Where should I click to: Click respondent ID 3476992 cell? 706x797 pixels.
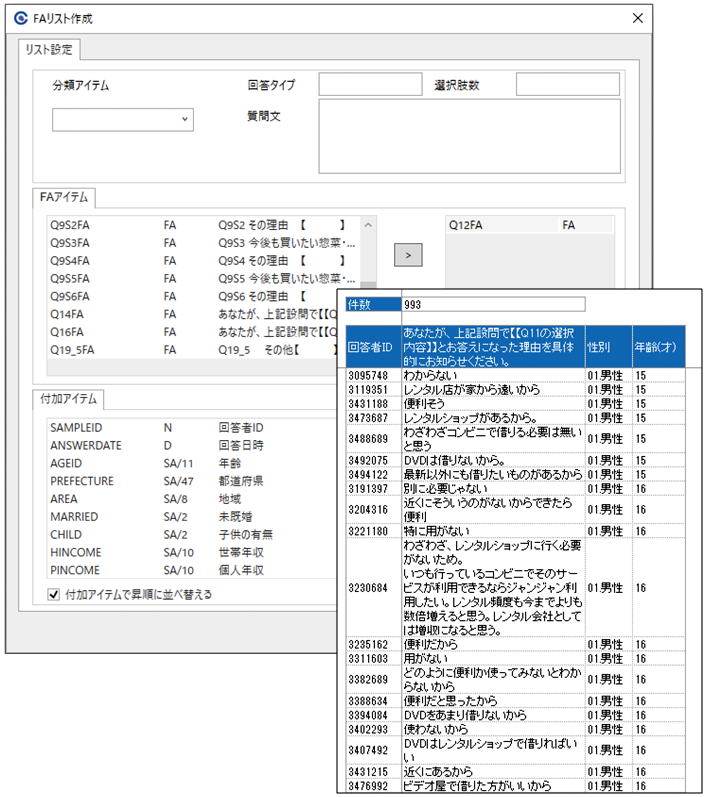click(374, 785)
